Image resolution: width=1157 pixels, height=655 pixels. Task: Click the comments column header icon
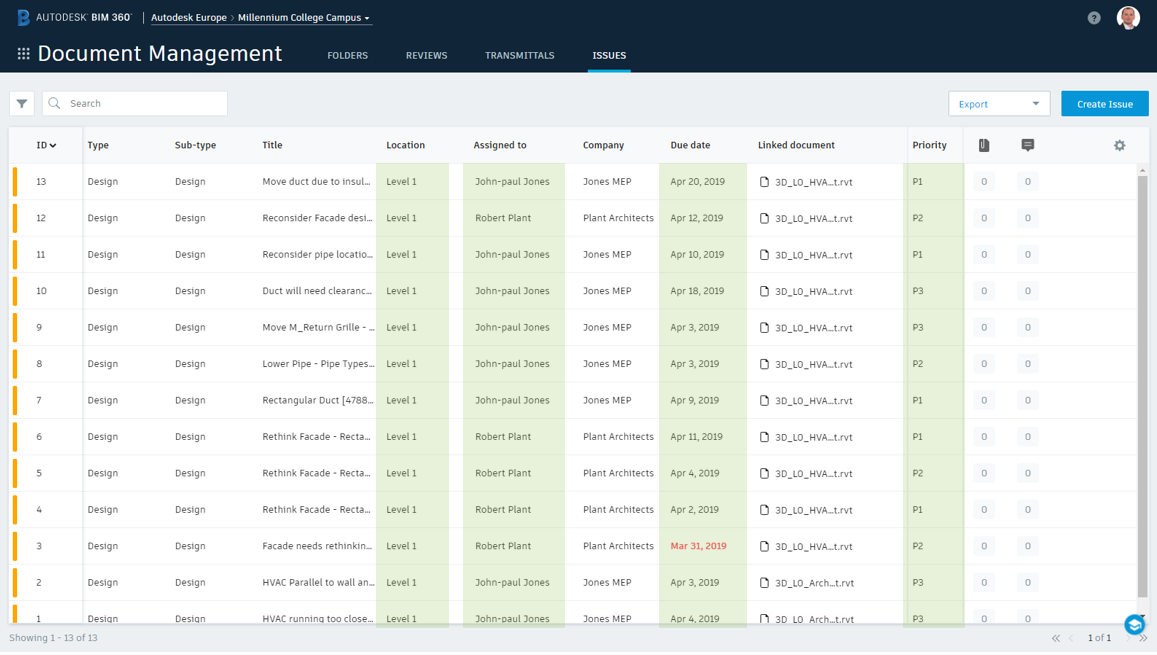coord(1027,145)
